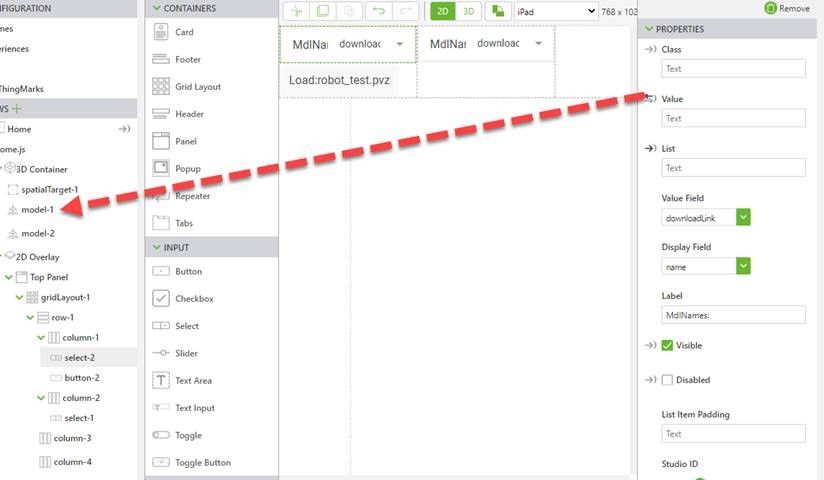Pick the Button input widget
The height and width of the screenshot is (480, 824).
tap(177, 271)
